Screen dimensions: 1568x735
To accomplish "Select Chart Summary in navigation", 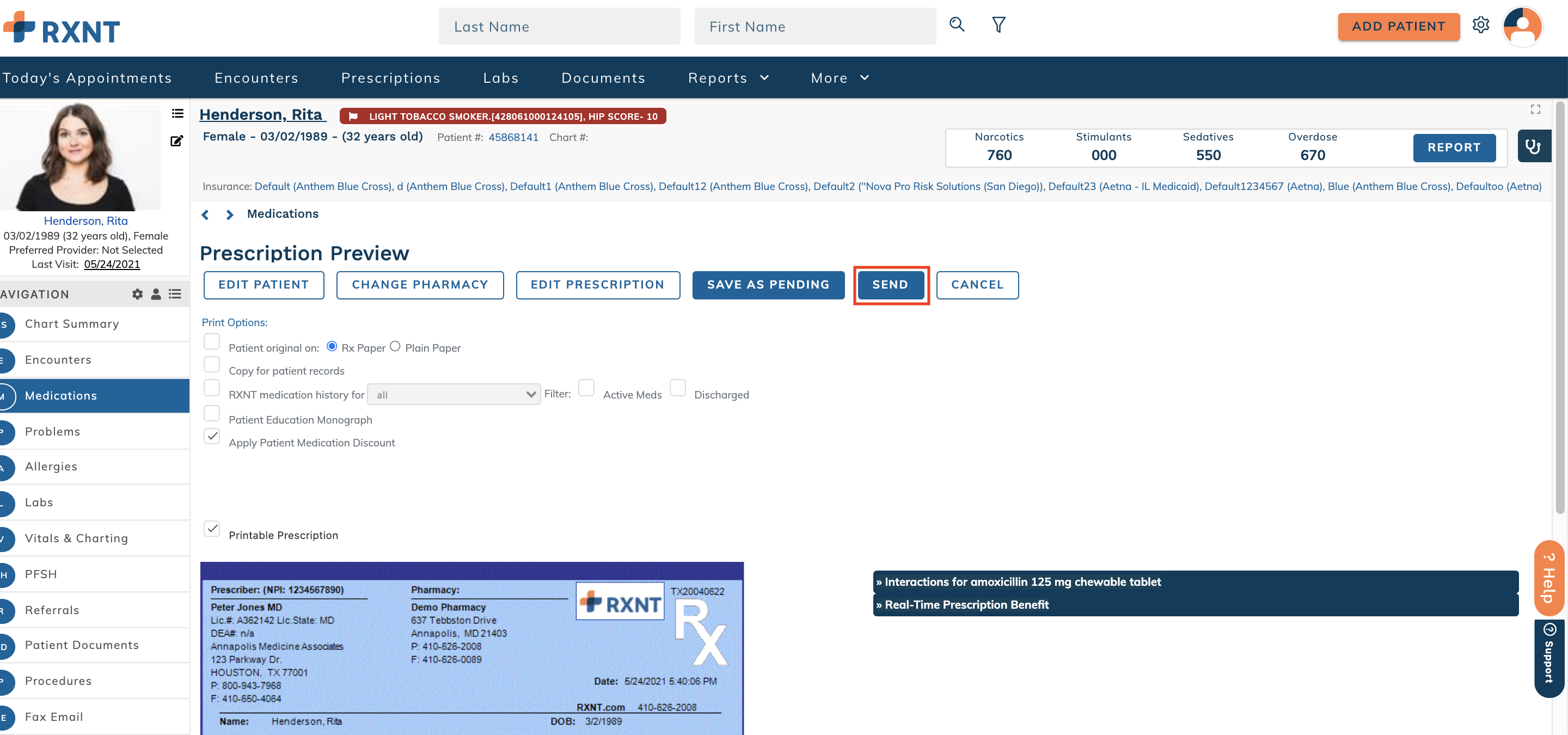I will coord(94,324).
